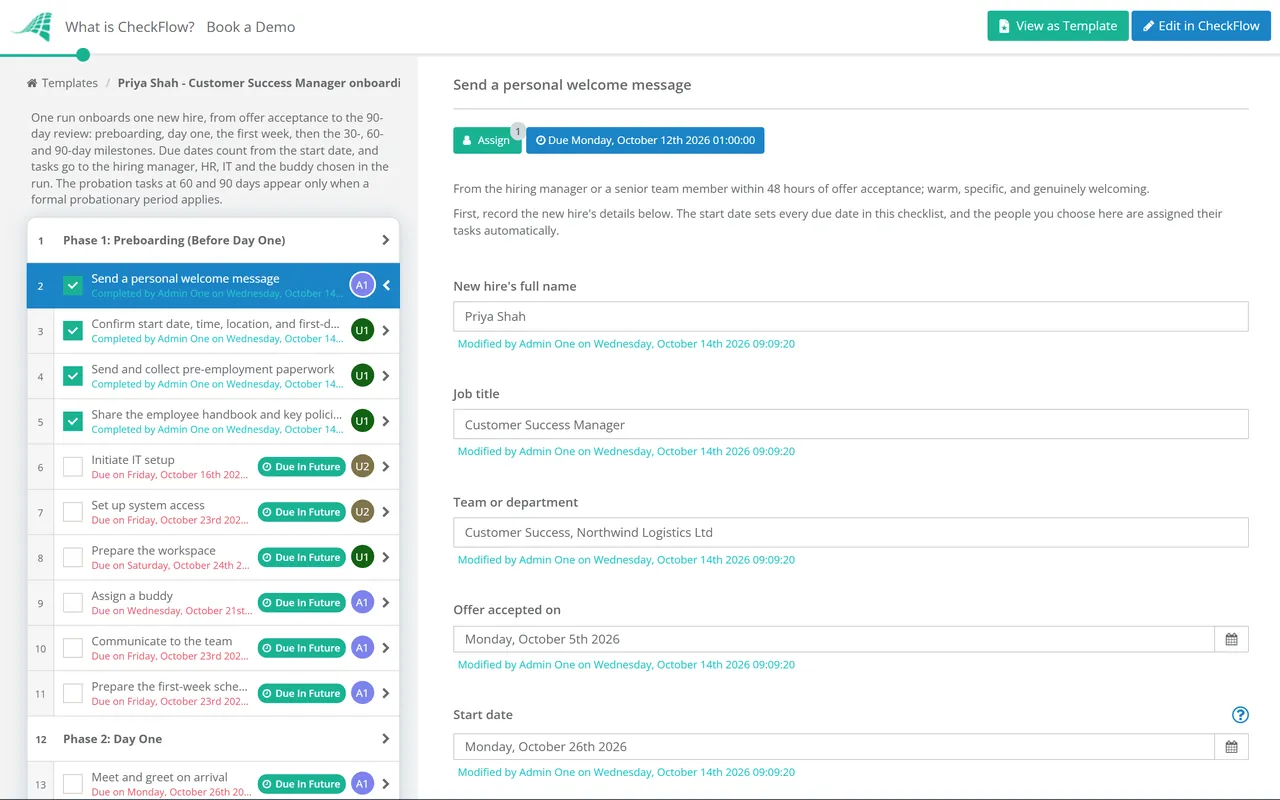This screenshot has width=1280, height=800.
Task: Click Edit in CheckFlow button
Action: coord(1201,26)
